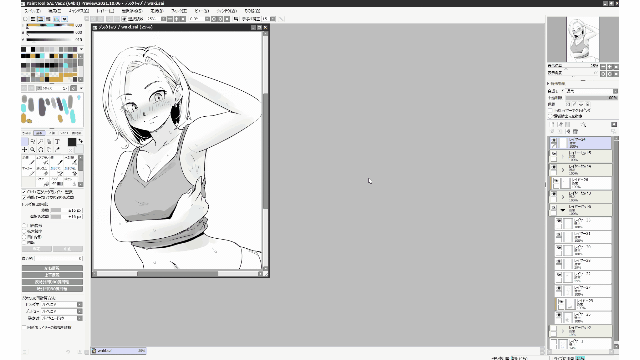Toggle checkbox at bottom of tool options panel

tap(24, 327)
